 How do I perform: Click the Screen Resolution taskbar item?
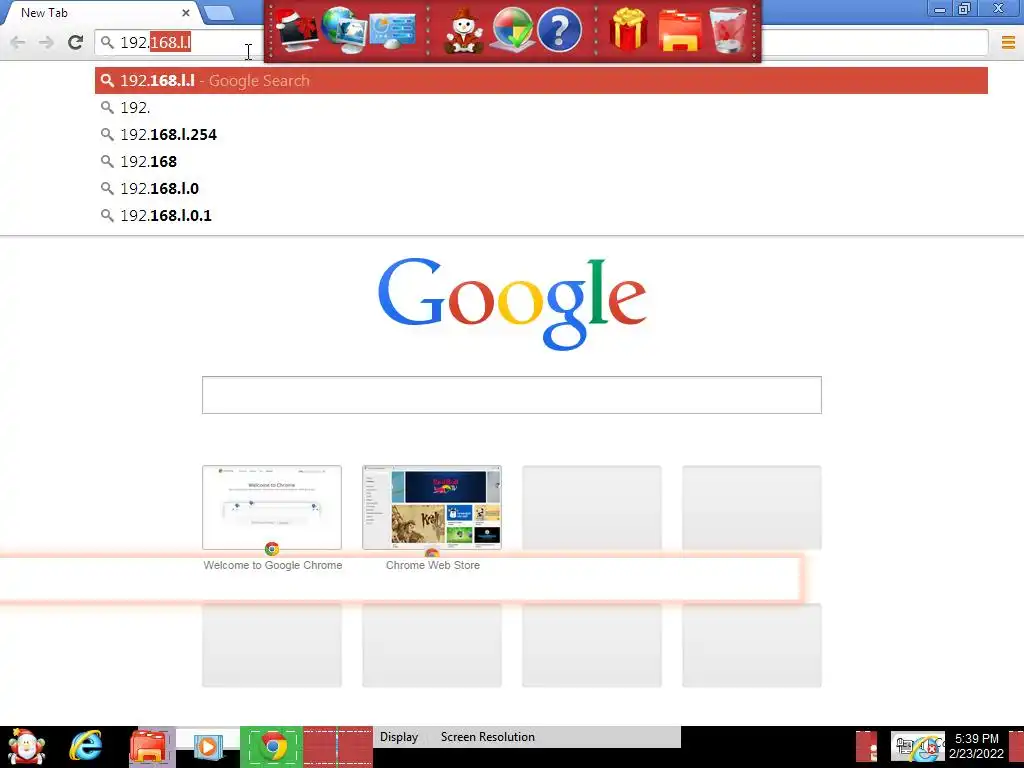tap(487, 737)
